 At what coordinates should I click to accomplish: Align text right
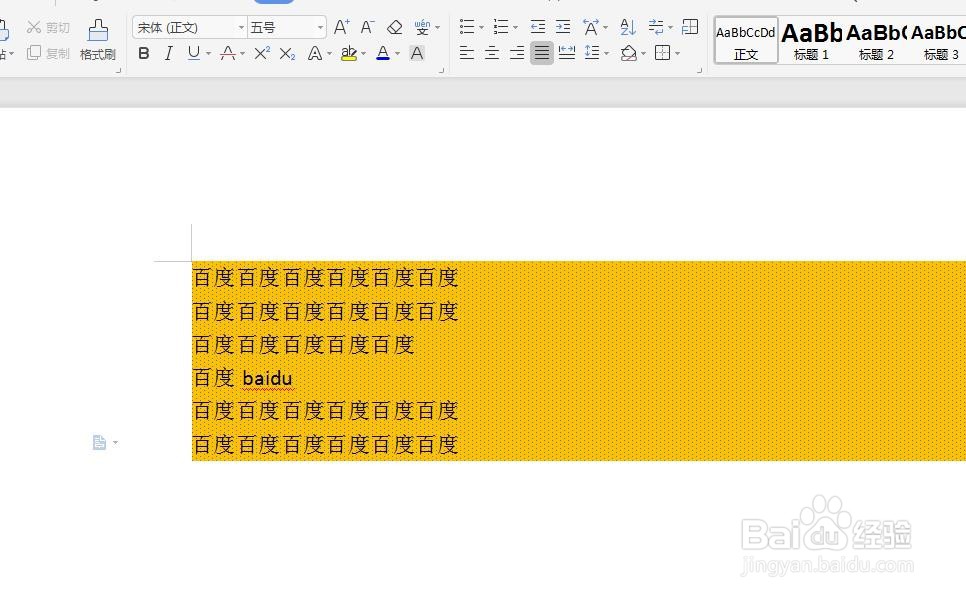click(517, 53)
